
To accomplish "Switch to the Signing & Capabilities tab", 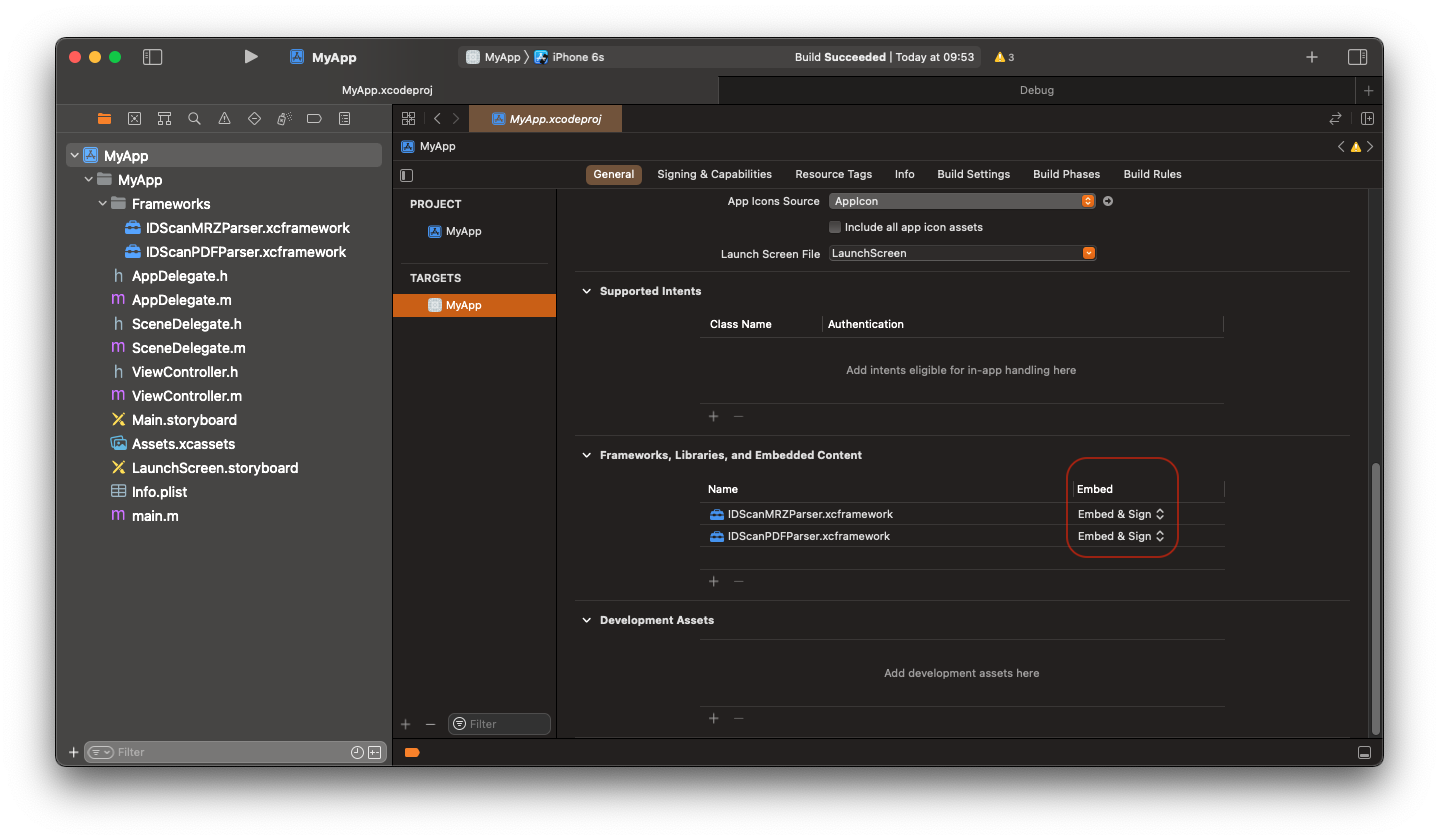I will coord(714,174).
